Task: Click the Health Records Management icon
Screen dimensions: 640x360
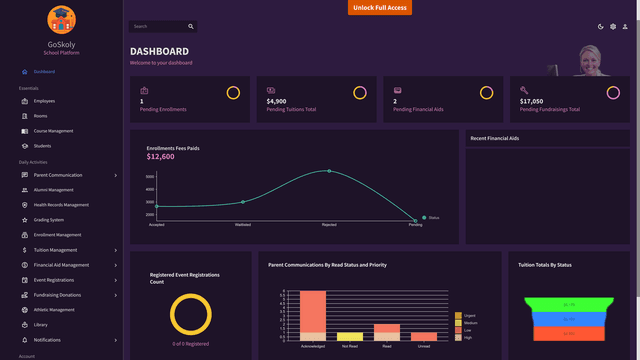Action: point(24,205)
